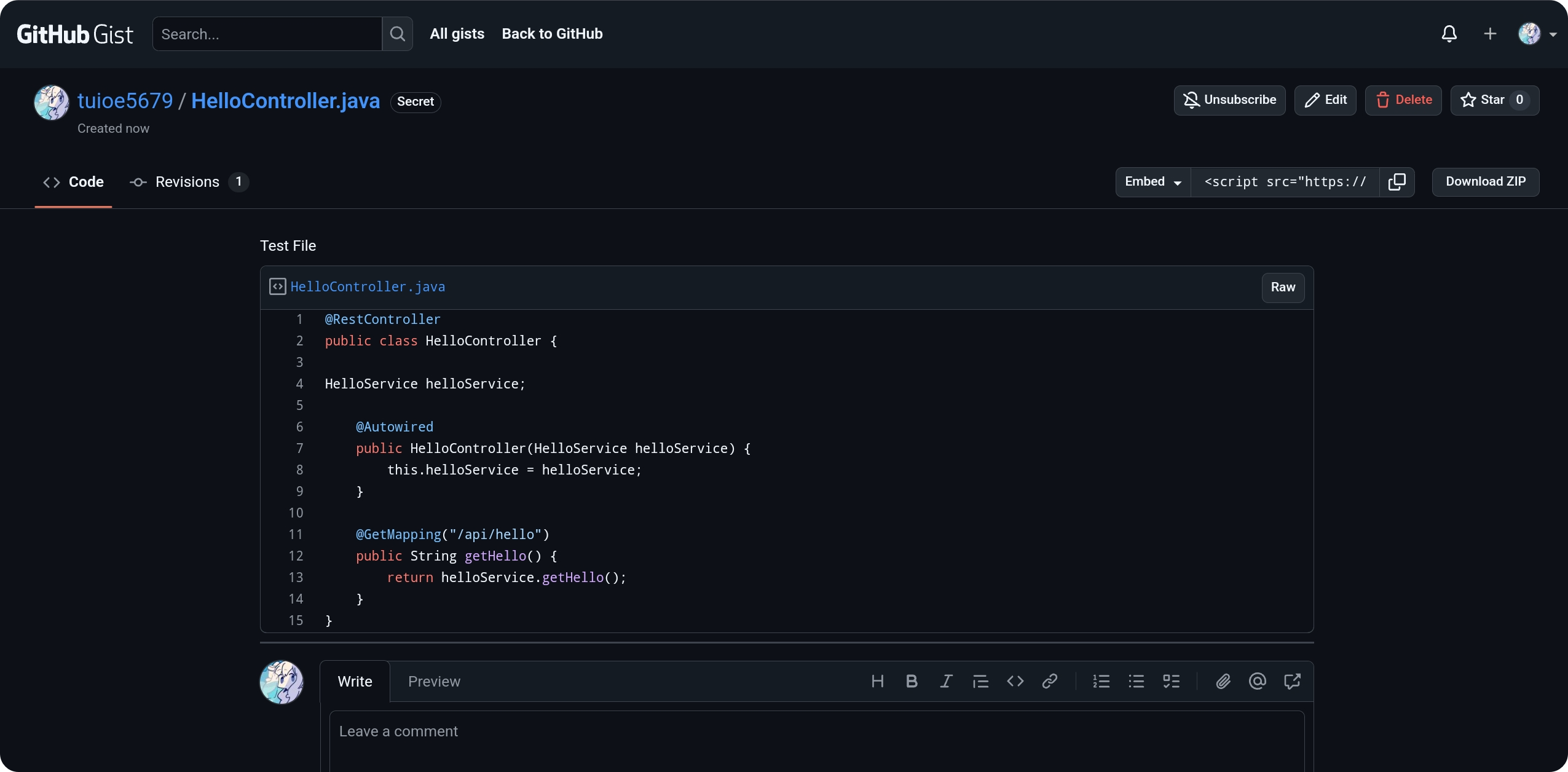Click the plus icon to create new gist
Image resolution: width=1568 pixels, height=772 pixels.
1489,34
